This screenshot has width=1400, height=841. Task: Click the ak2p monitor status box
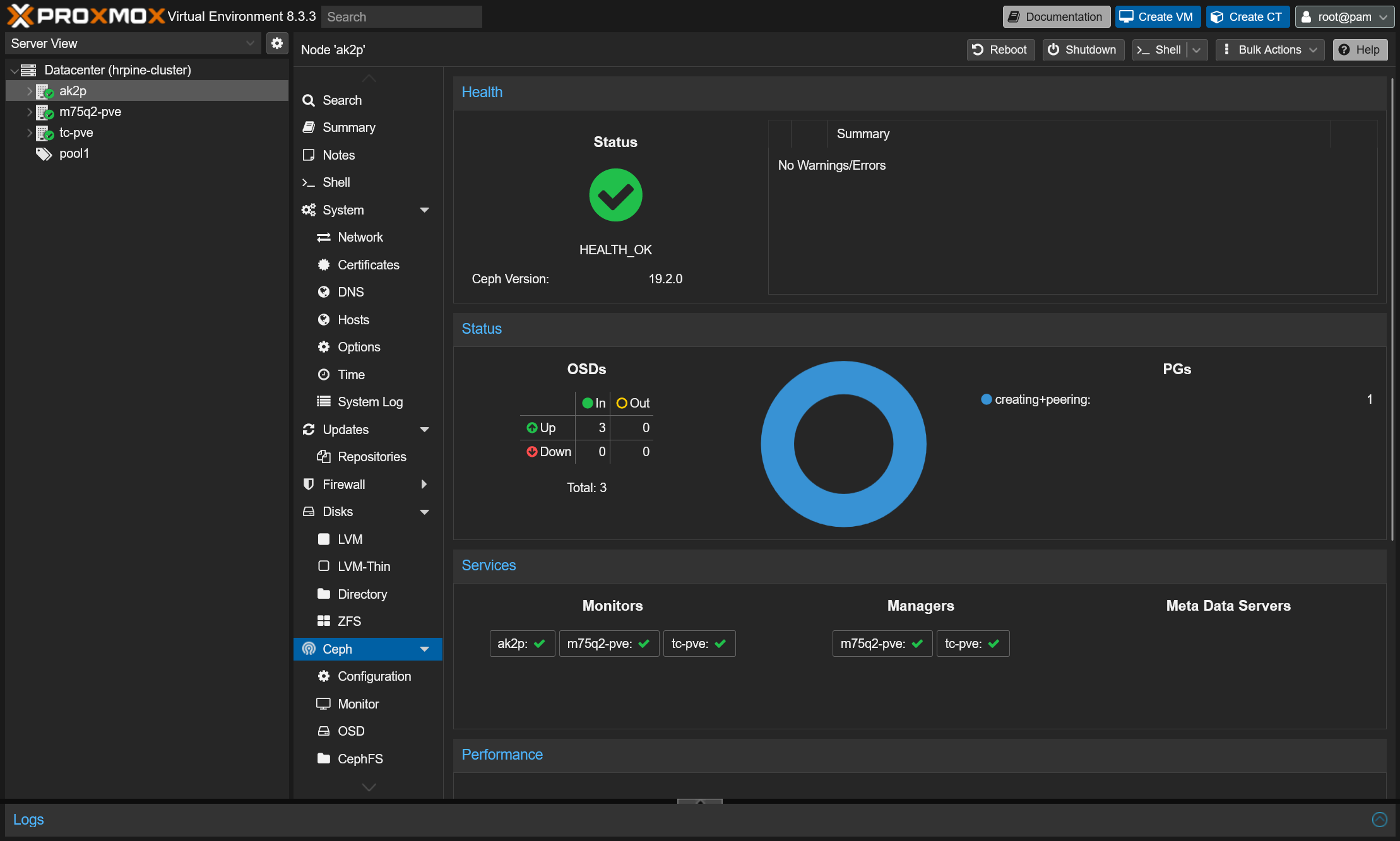(522, 644)
